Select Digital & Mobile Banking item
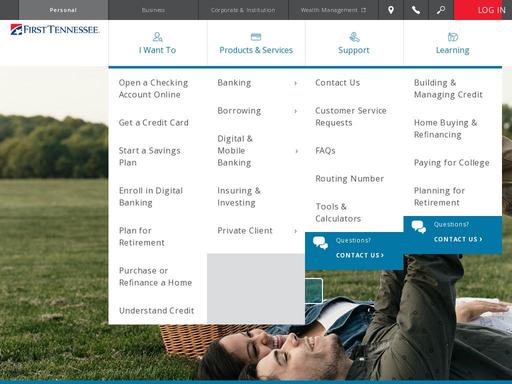The width and height of the screenshot is (512, 384). pos(235,151)
